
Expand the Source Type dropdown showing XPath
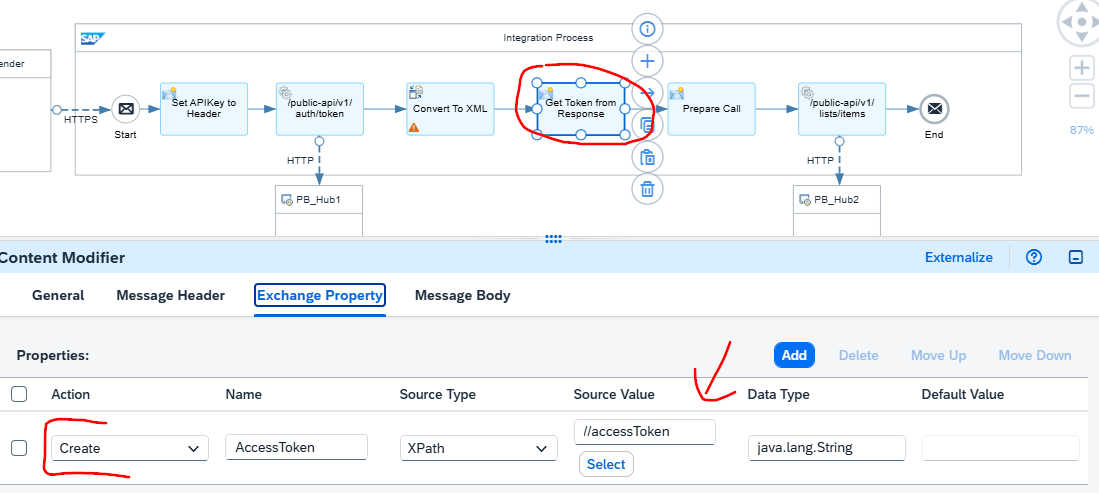click(477, 448)
